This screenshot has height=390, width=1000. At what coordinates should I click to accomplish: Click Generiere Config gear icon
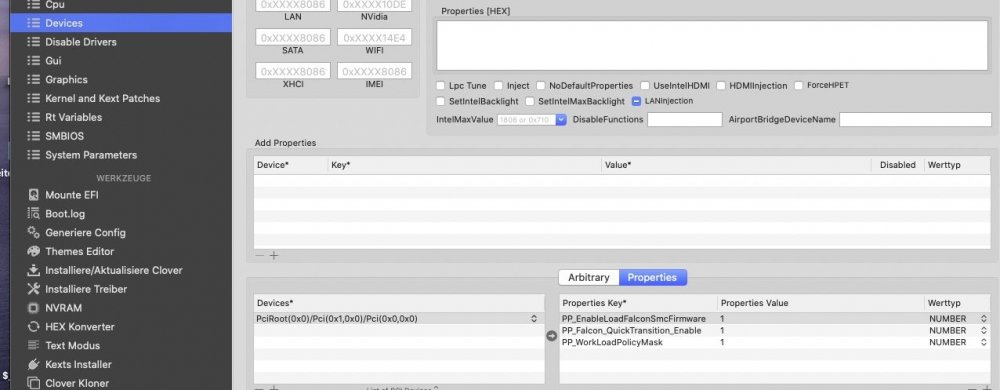[34, 233]
